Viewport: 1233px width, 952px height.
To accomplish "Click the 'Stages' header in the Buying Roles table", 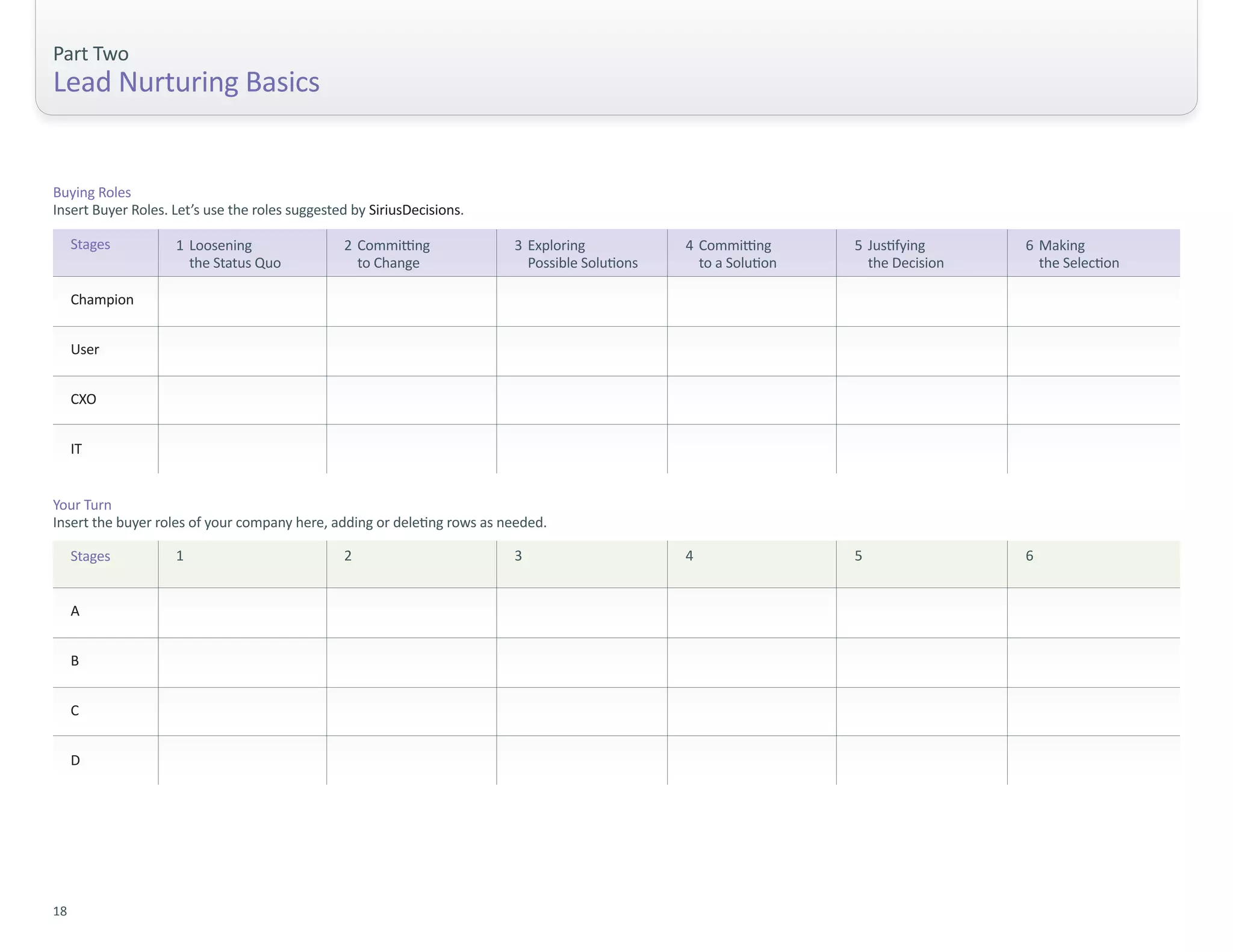I will [x=90, y=244].
